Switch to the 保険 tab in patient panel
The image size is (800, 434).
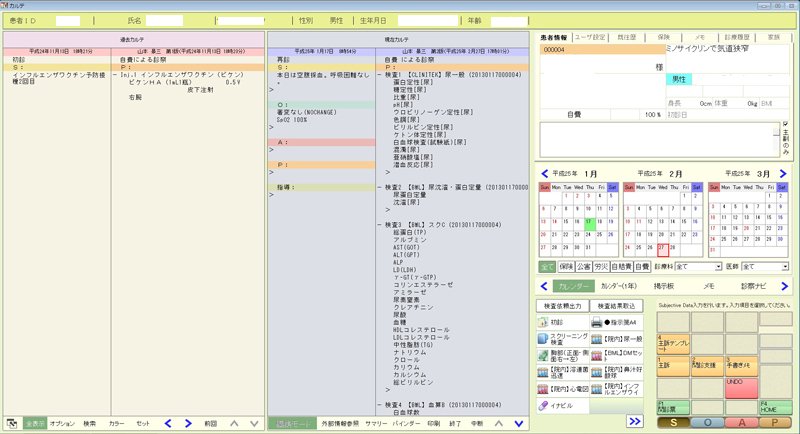(x=663, y=37)
